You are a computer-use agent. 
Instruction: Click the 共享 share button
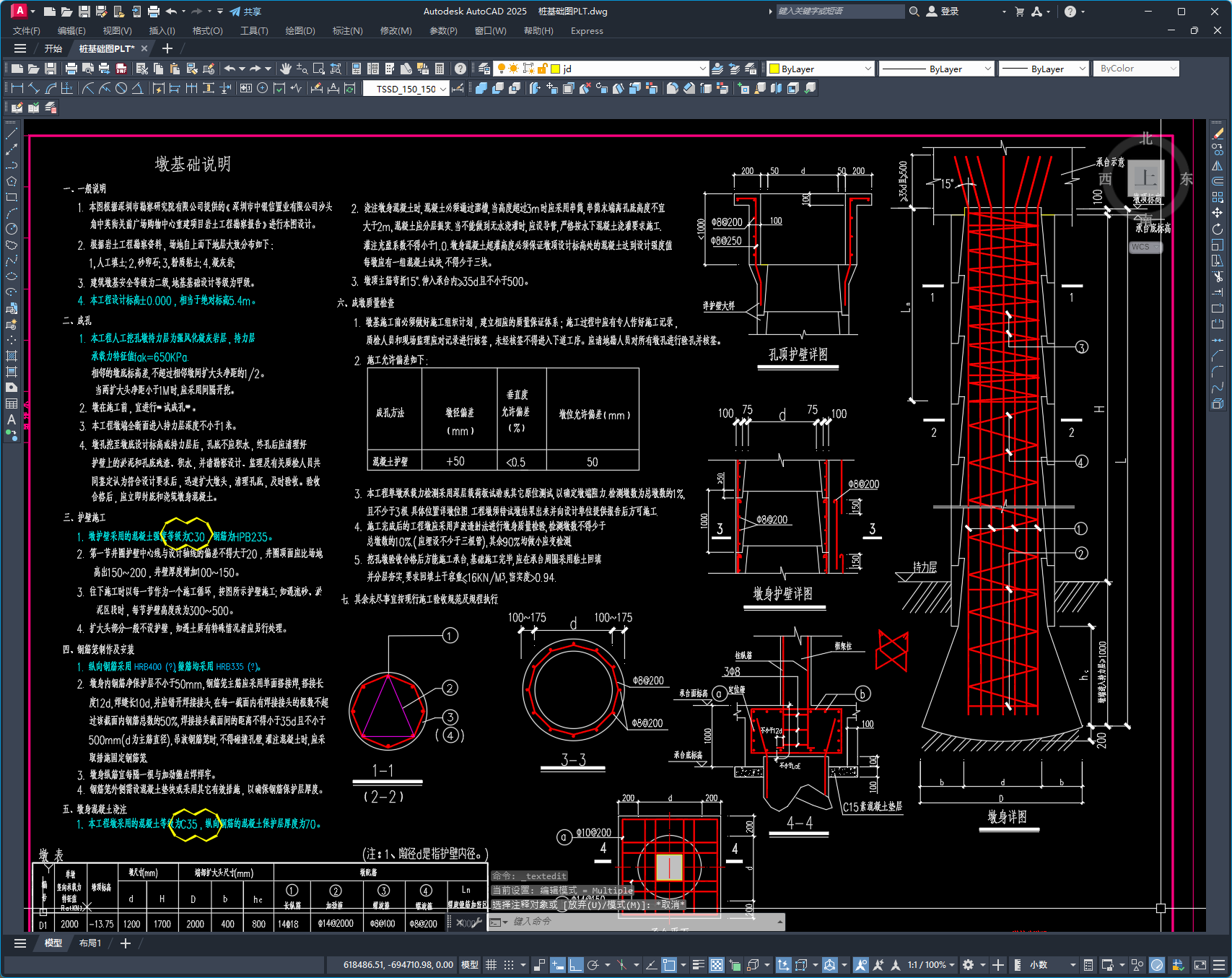[245, 12]
